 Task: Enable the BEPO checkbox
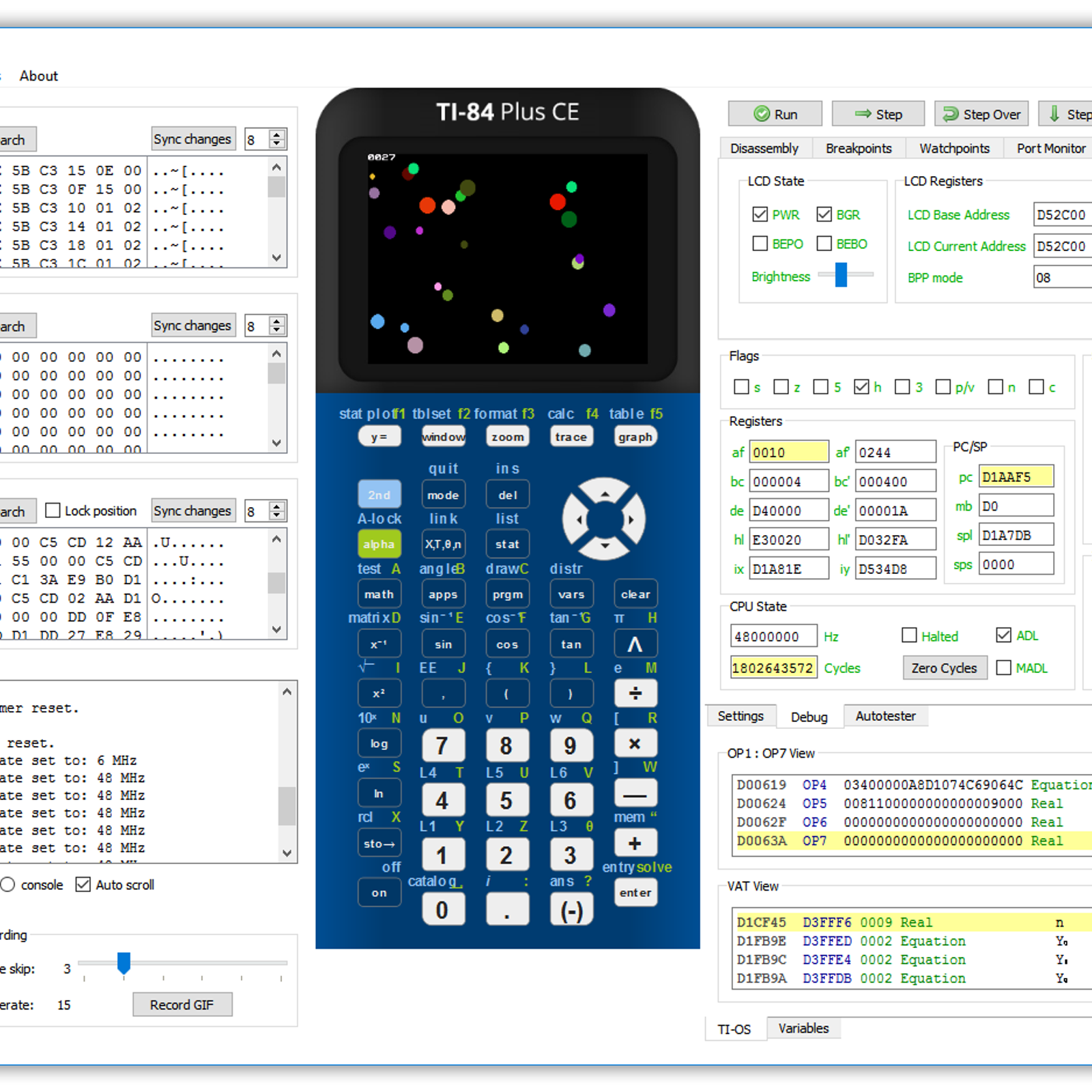coord(760,243)
